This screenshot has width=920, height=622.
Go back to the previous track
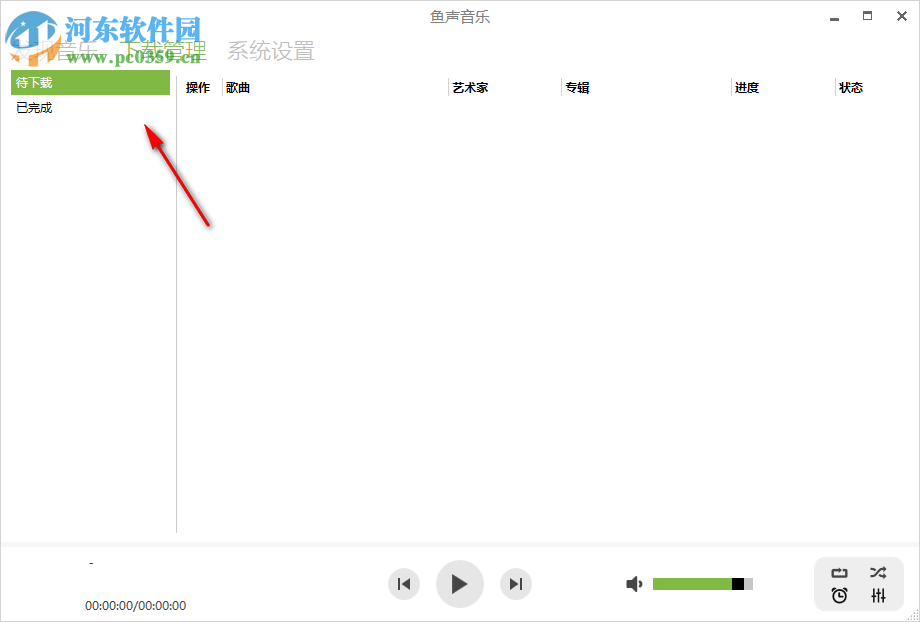point(404,584)
